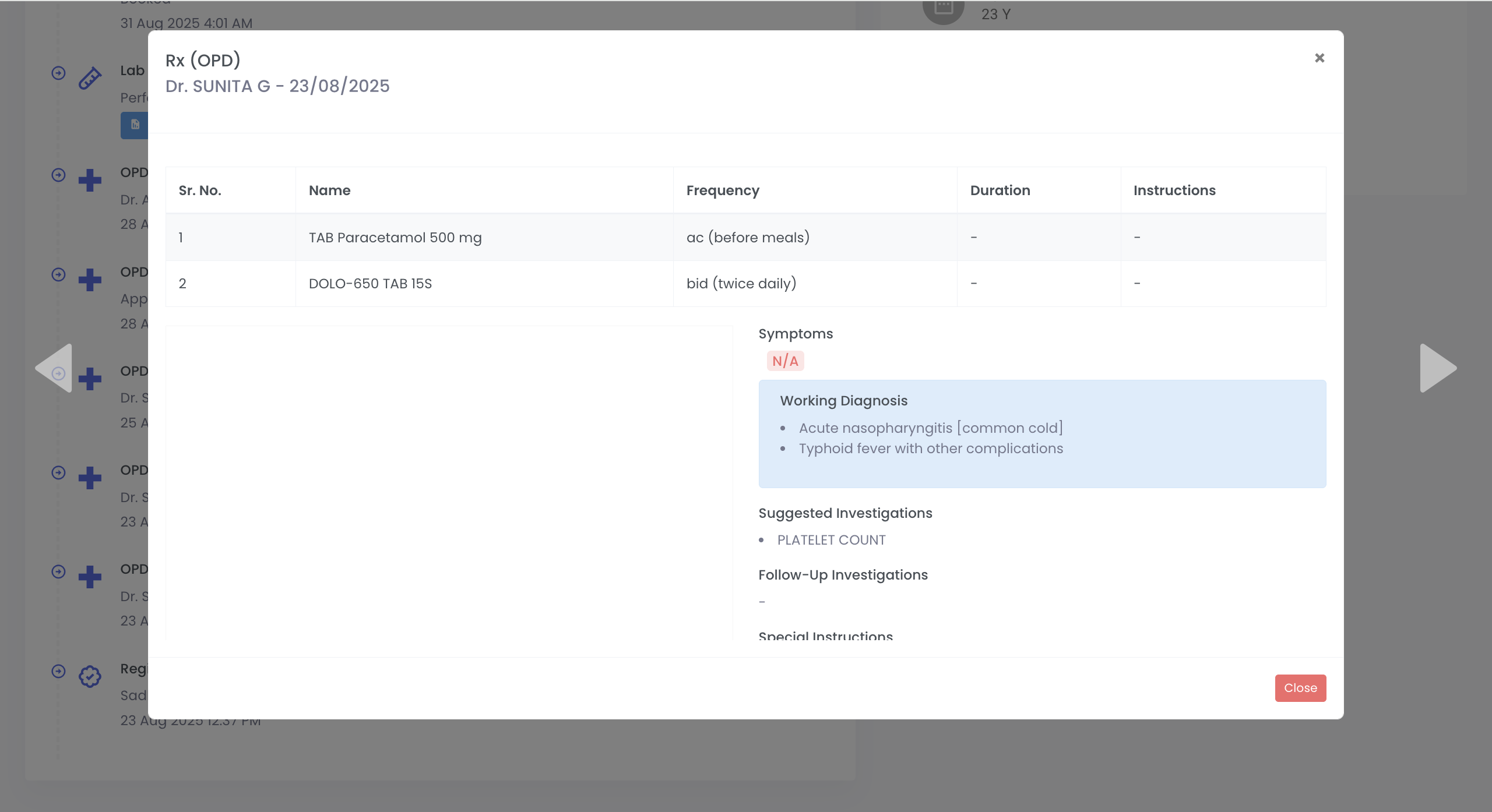Expand the second OPD entry circle arrow
This screenshot has height=812, width=1492.
pos(58,274)
